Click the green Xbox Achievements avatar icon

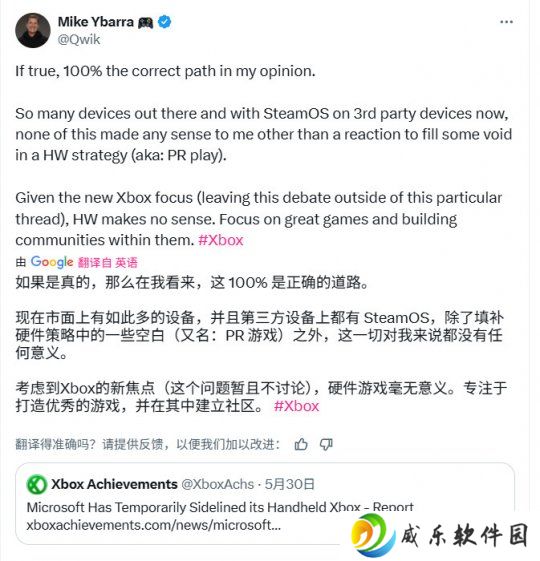click(x=37, y=485)
